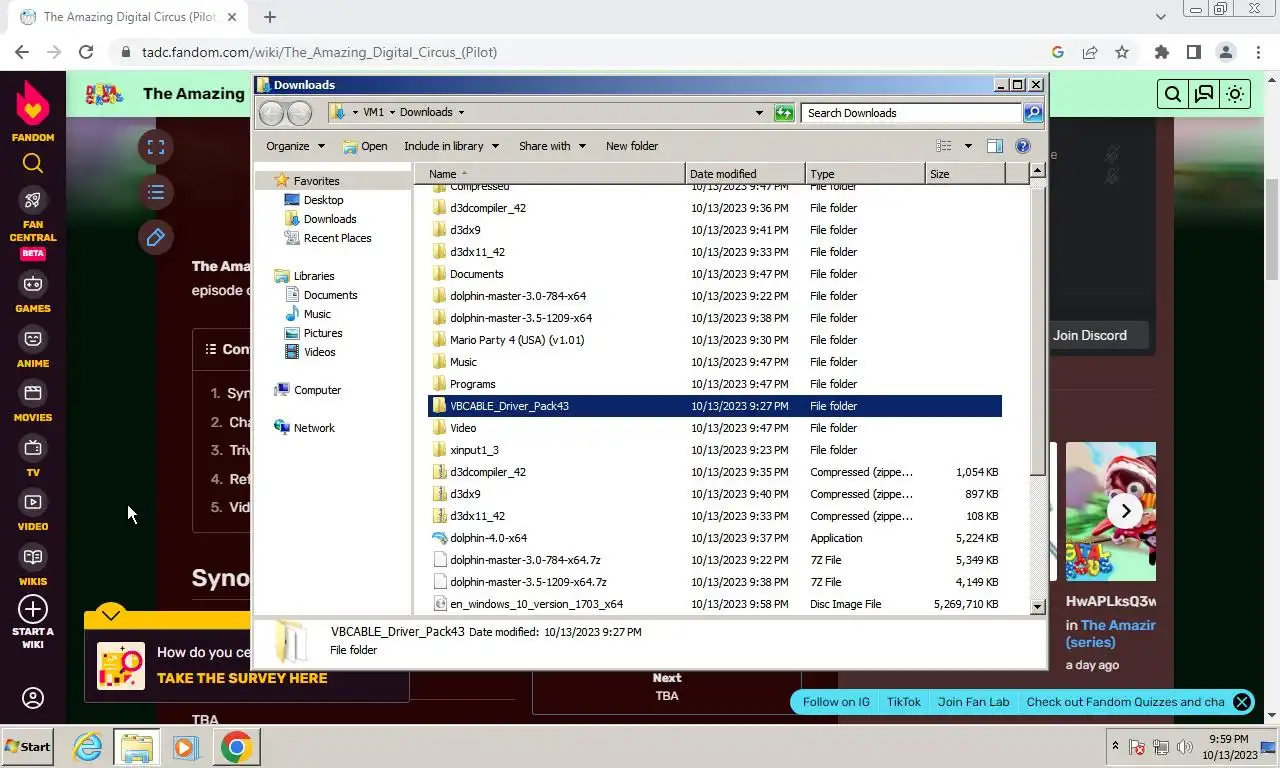The width and height of the screenshot is (1280, 768).
Task: Open Chrome extensions puzzle icon
Action: tap(1161, 52)
